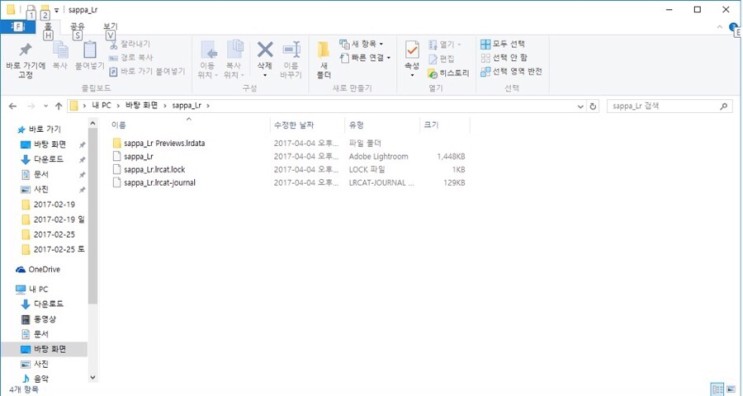
Task: Click History (히스토리) in the ribbon
Action: click(x=448, y=73)
